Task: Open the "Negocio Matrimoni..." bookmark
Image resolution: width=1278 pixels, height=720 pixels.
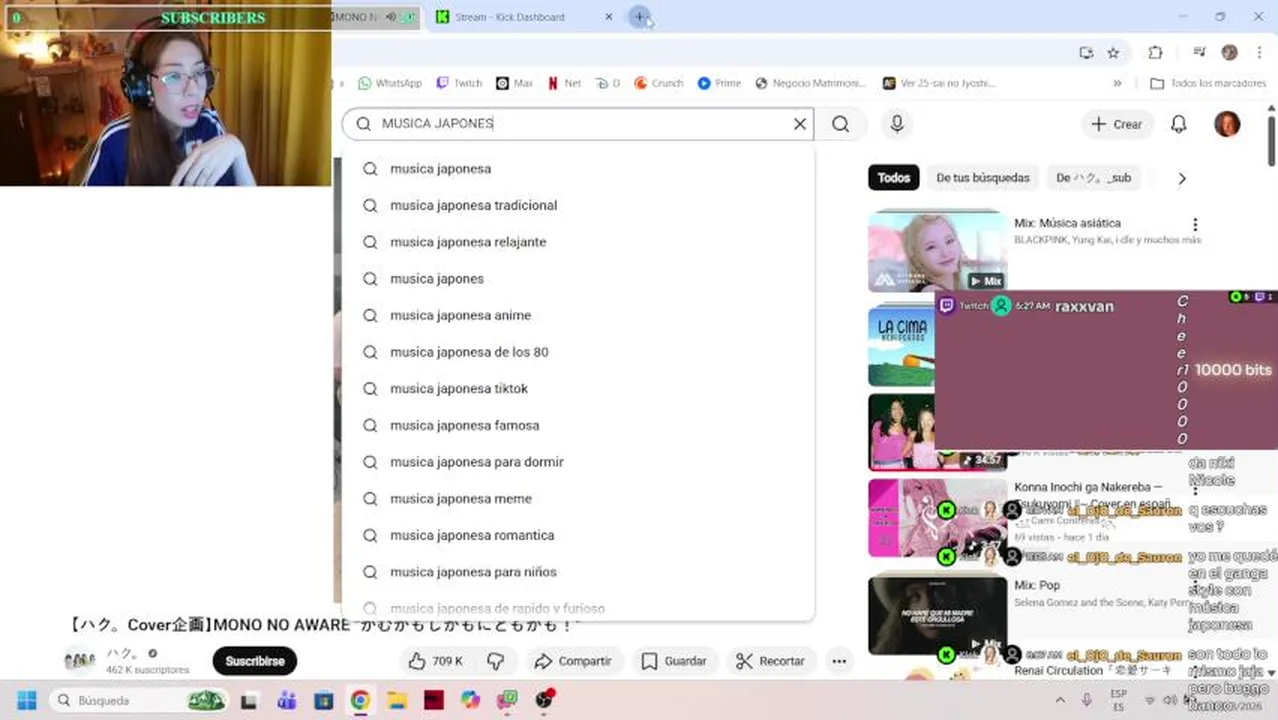Action: pyautogui.click(x=811, y=83)
